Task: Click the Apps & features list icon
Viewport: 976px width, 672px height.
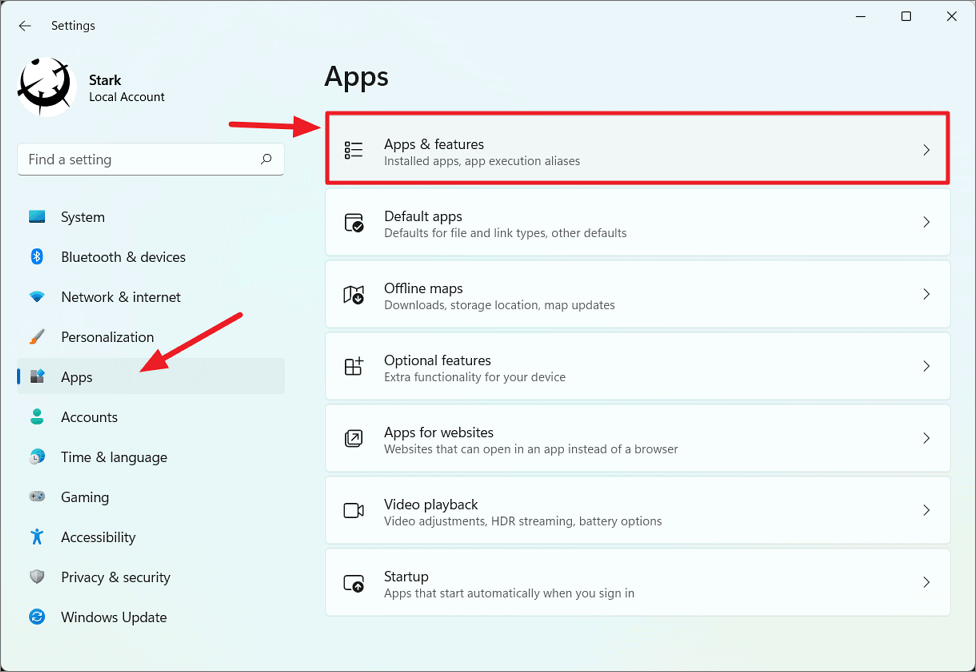Action: pyautogui.click(x=354, y=150)
